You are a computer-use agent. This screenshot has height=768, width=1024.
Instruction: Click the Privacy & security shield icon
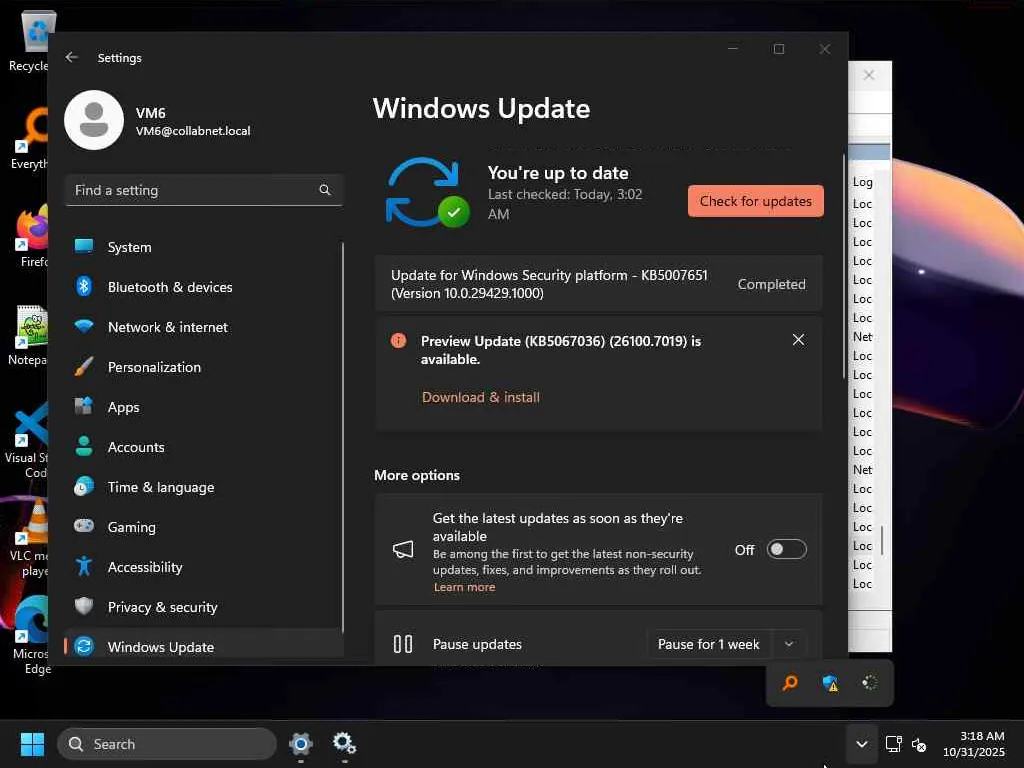coord(84,606)
